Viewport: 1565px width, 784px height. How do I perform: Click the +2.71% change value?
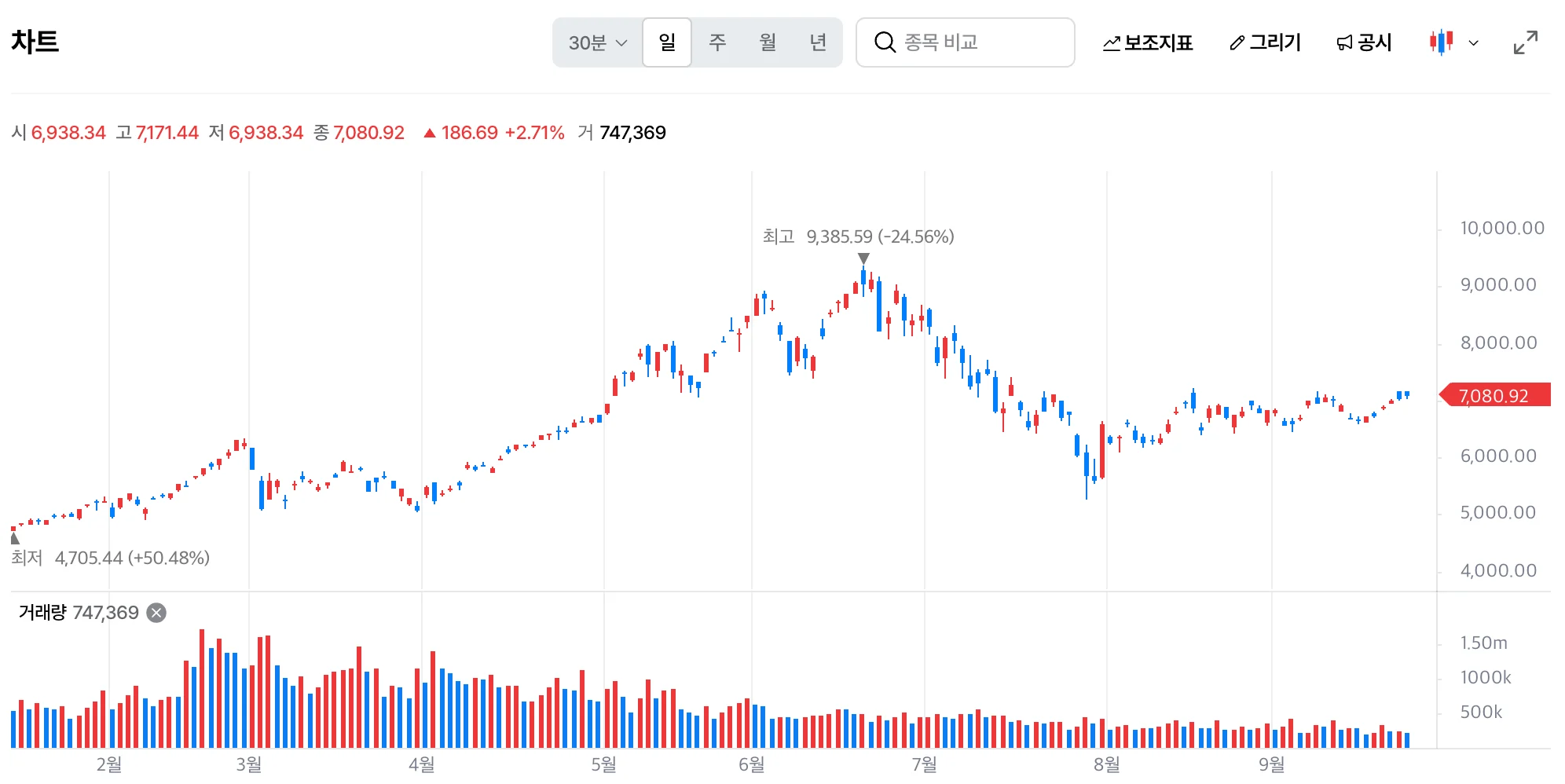534,133
